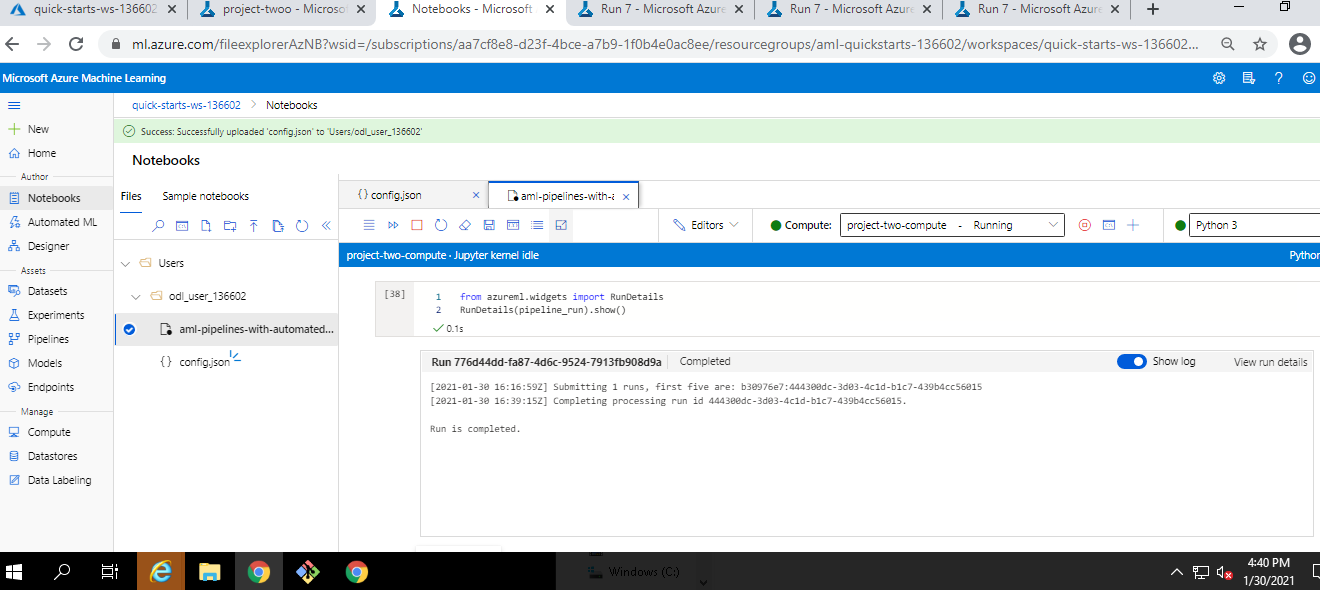Refresh the file explorer list
Viewport: 1320px width, 590px height.
click(302, 226)
